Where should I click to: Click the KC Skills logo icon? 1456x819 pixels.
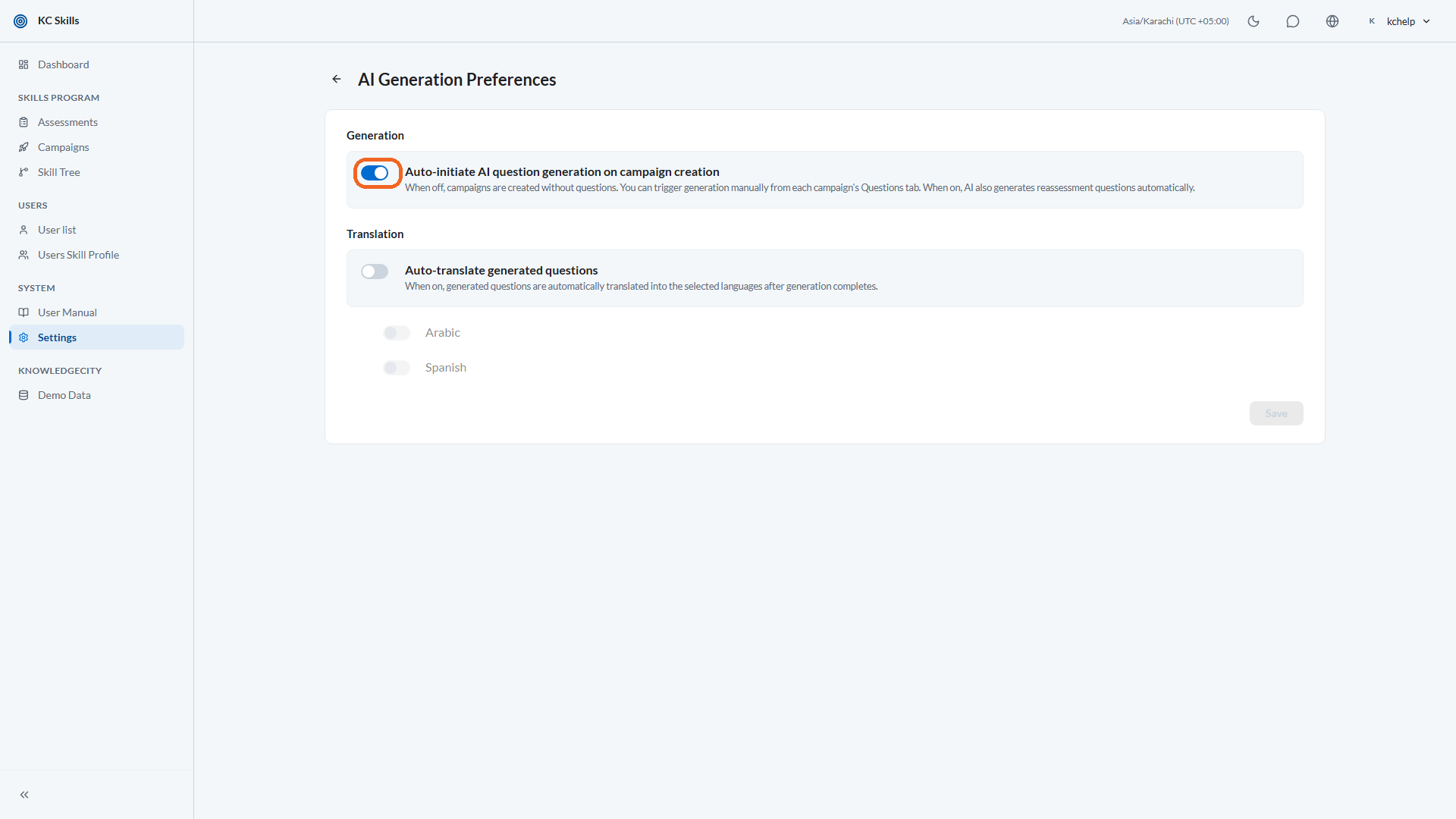click(20, 21)
